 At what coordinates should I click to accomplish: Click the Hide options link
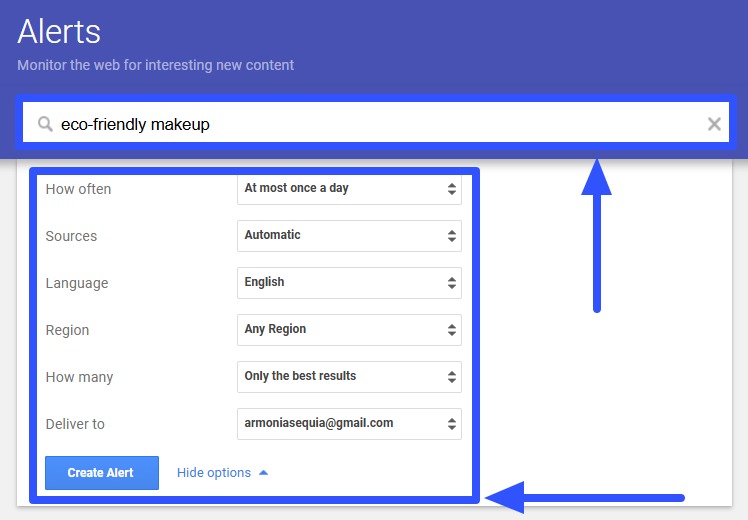[214, 473]
